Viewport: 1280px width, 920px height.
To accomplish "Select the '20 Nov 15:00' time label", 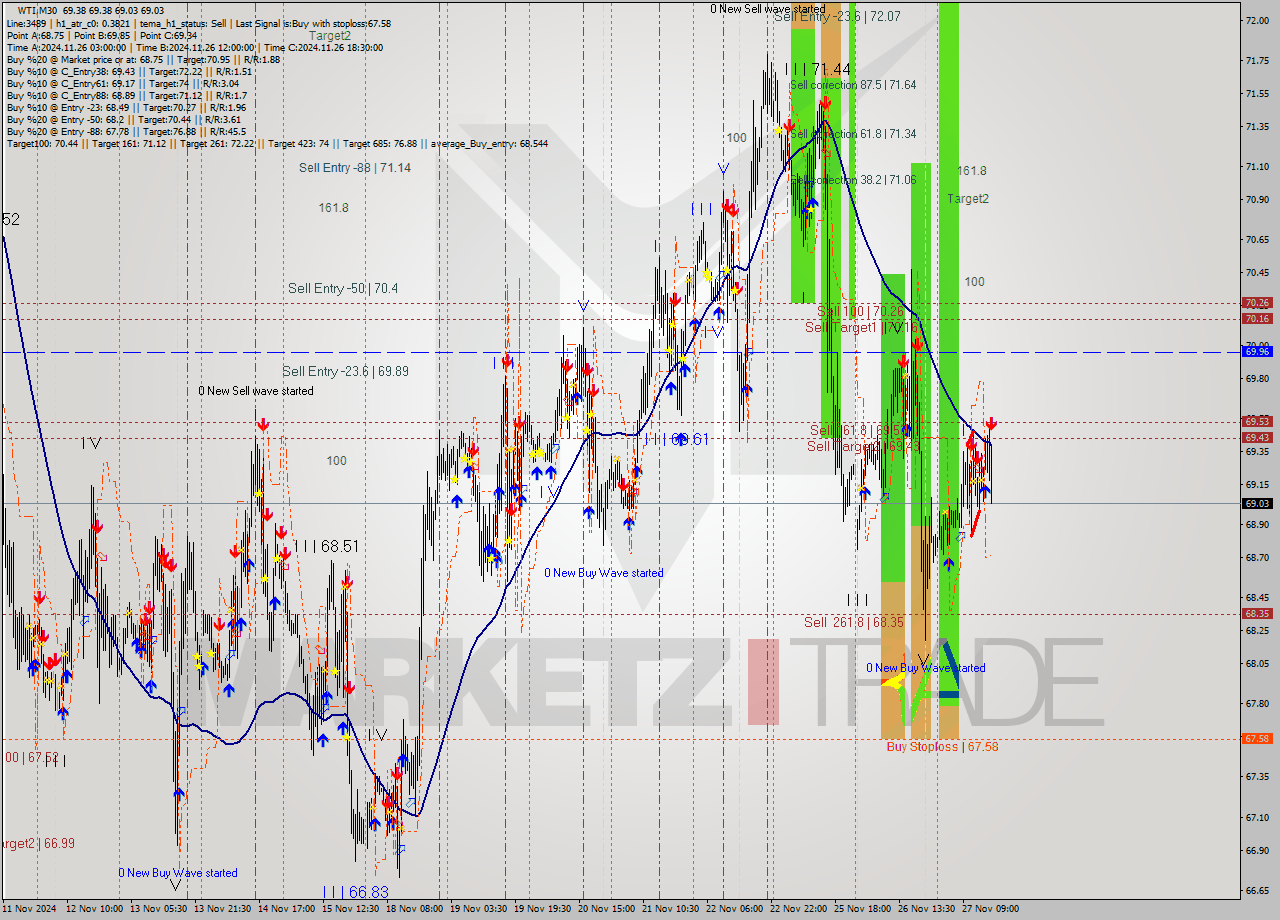I will pos(609,909).
